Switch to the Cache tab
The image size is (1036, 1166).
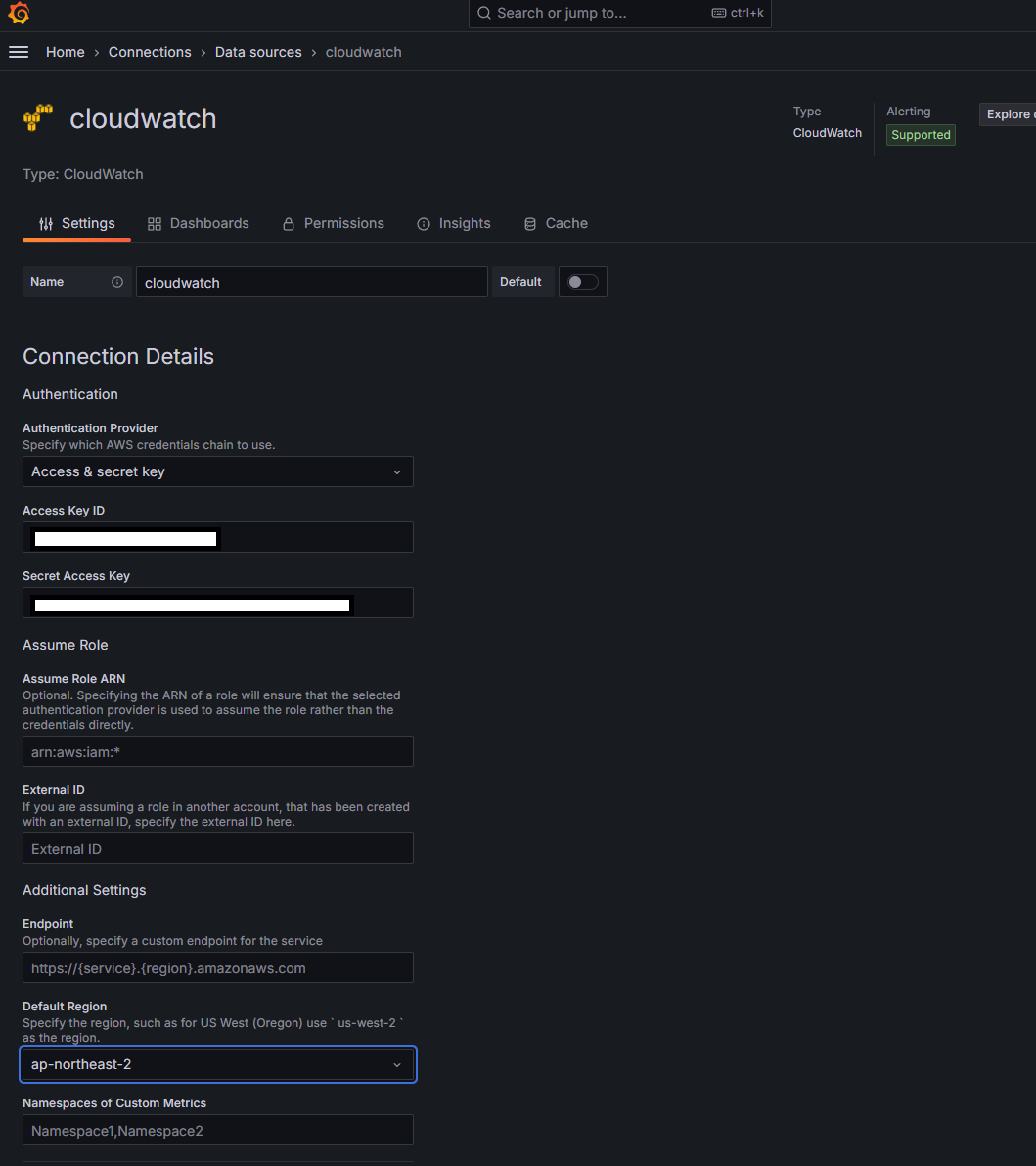(556, 224)
